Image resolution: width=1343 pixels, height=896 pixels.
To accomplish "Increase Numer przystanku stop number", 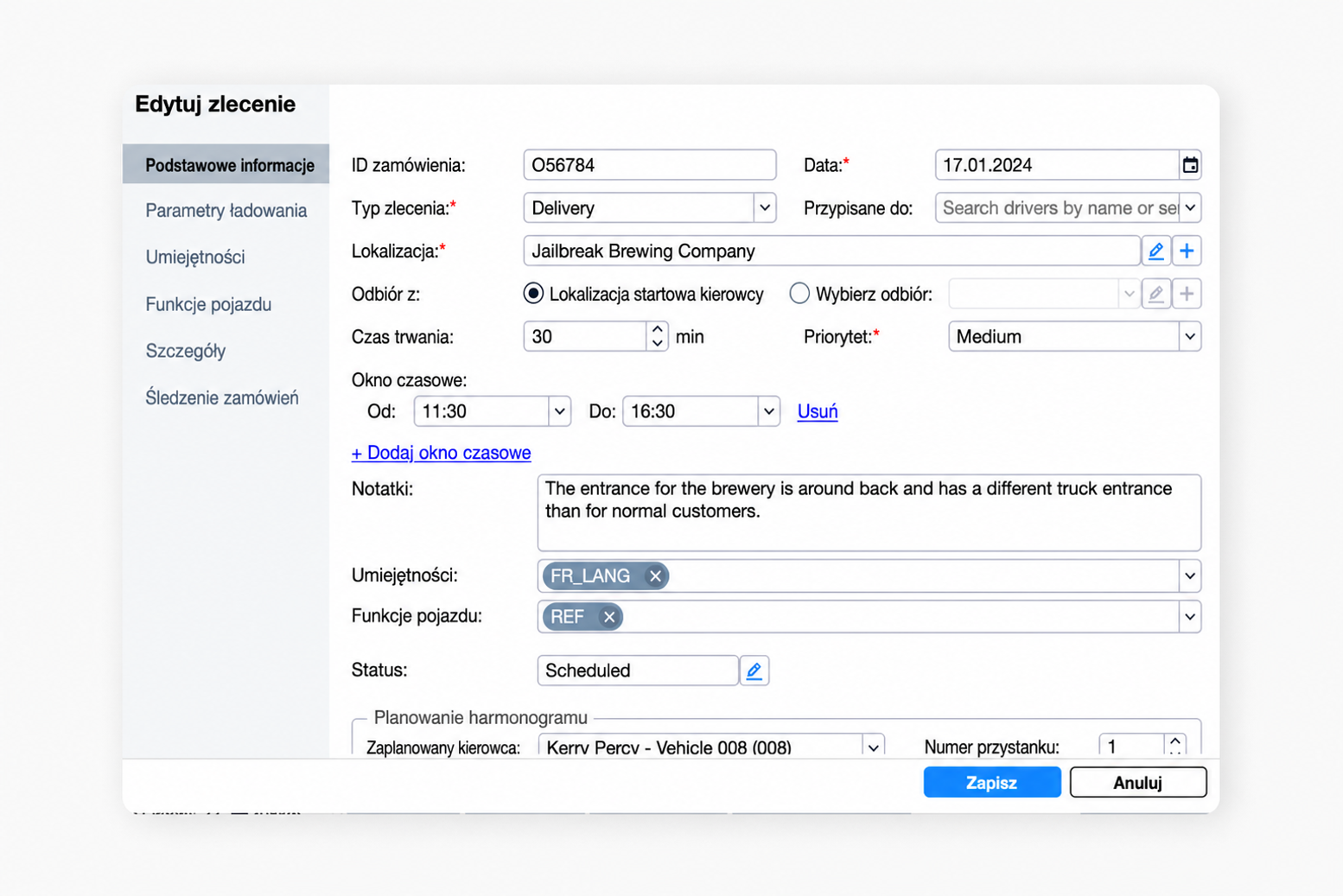I will coord(1175,741).
